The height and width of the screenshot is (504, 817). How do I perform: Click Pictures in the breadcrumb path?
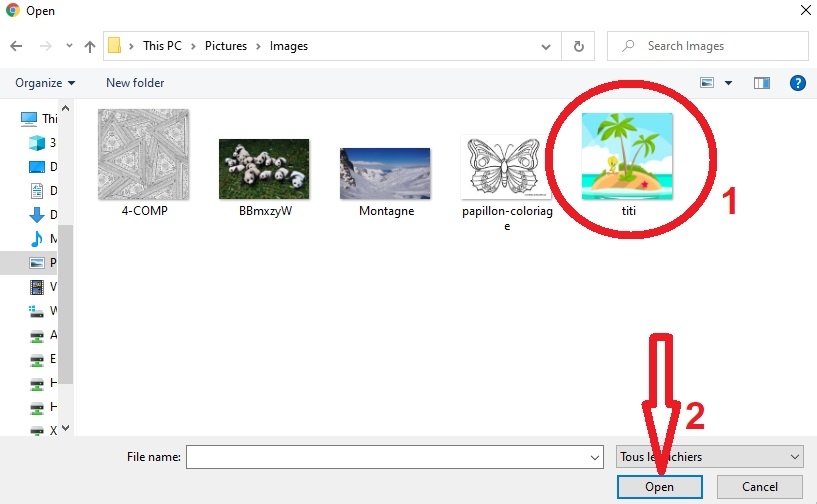pyautogui.click(x=229, y=46)
